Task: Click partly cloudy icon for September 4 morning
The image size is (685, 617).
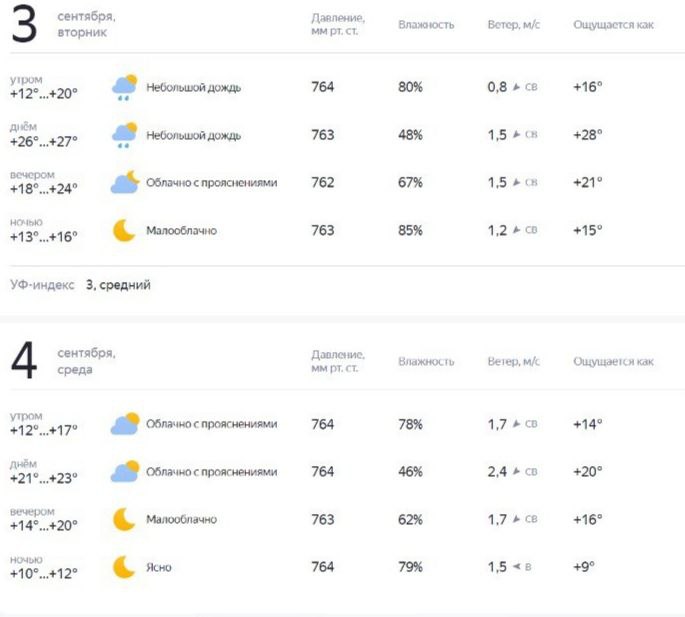Action: tap(125, 423)
